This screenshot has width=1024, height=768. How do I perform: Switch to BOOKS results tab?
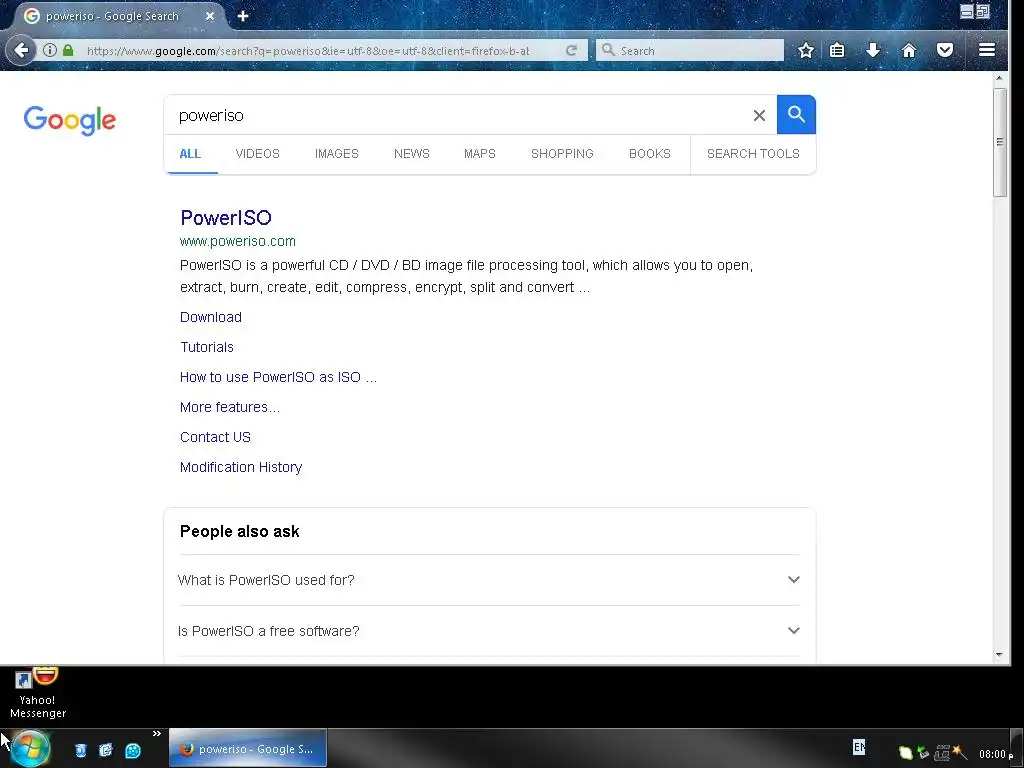[x=649, y=154]
